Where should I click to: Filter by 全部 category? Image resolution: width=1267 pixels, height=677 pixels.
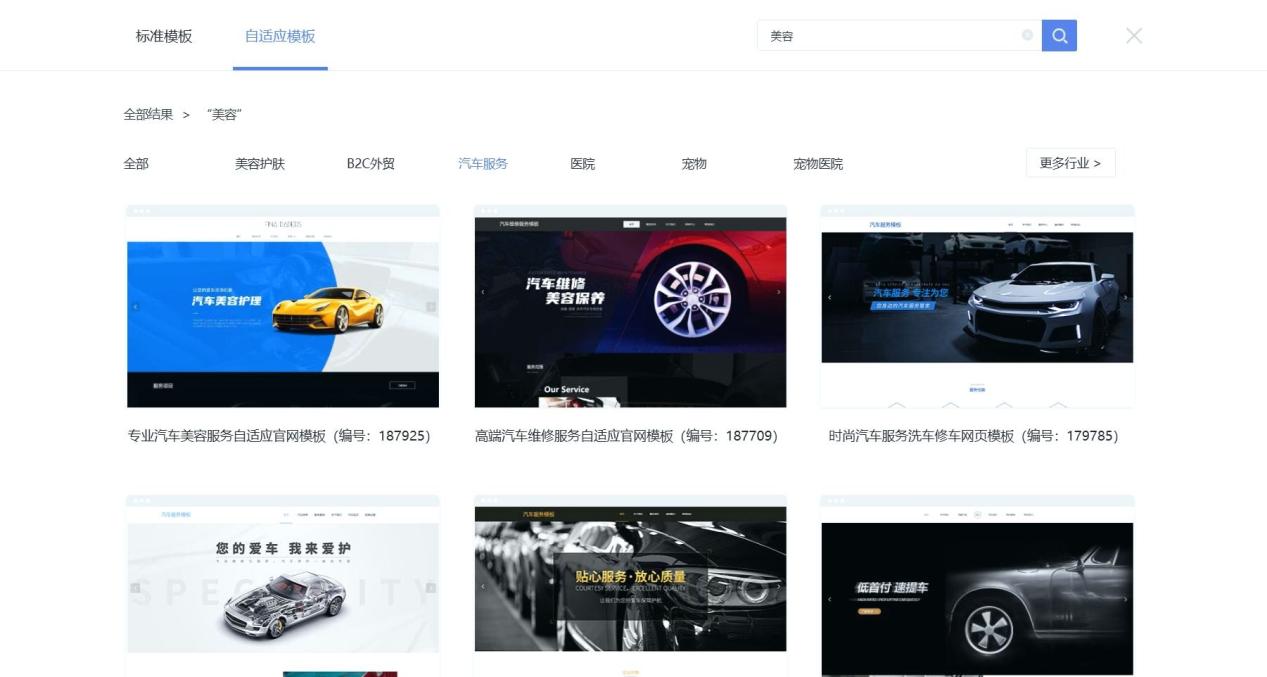pyautogui.click(x=136, y=164)
